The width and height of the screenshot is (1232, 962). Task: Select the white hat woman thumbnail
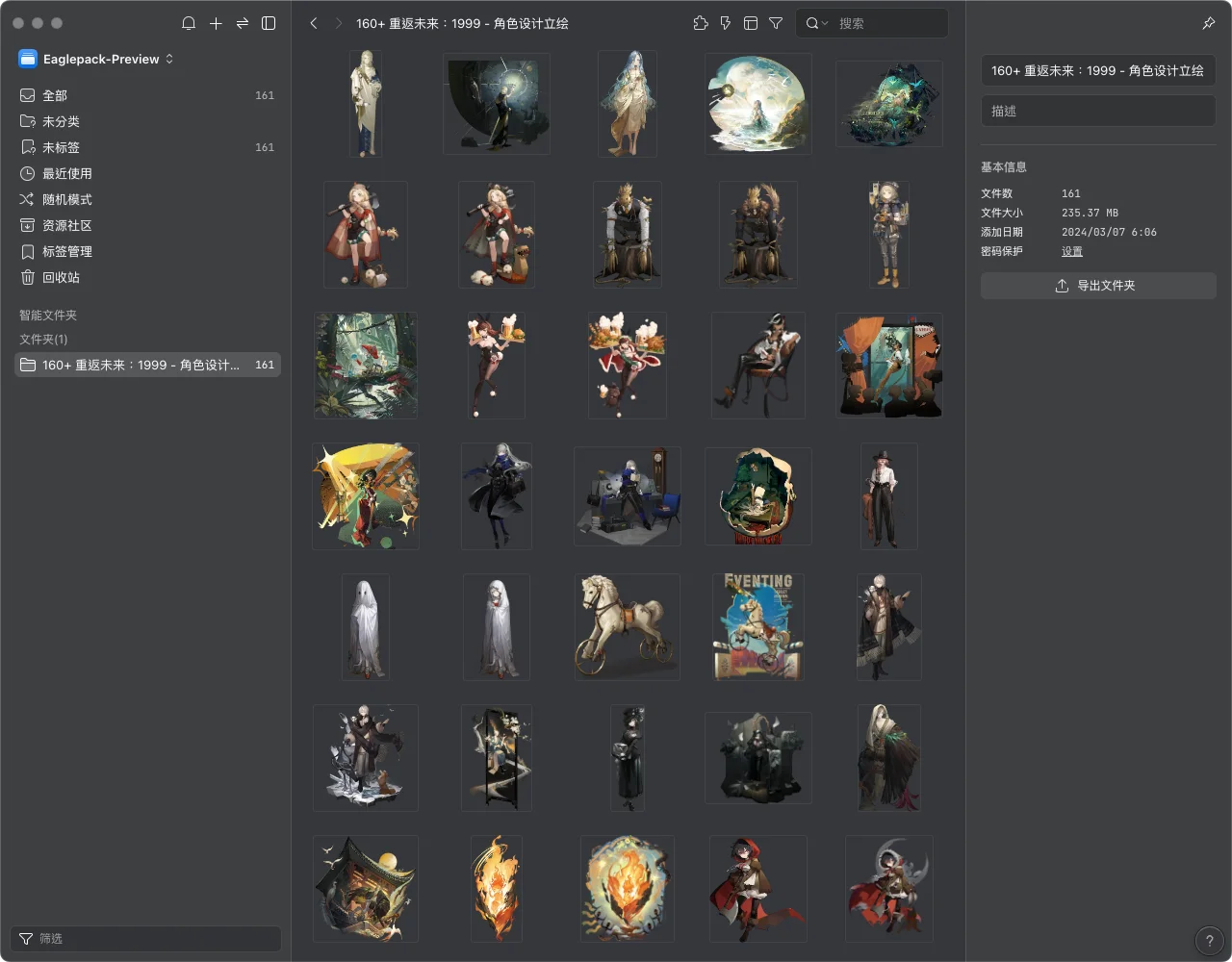coord(889,496)
